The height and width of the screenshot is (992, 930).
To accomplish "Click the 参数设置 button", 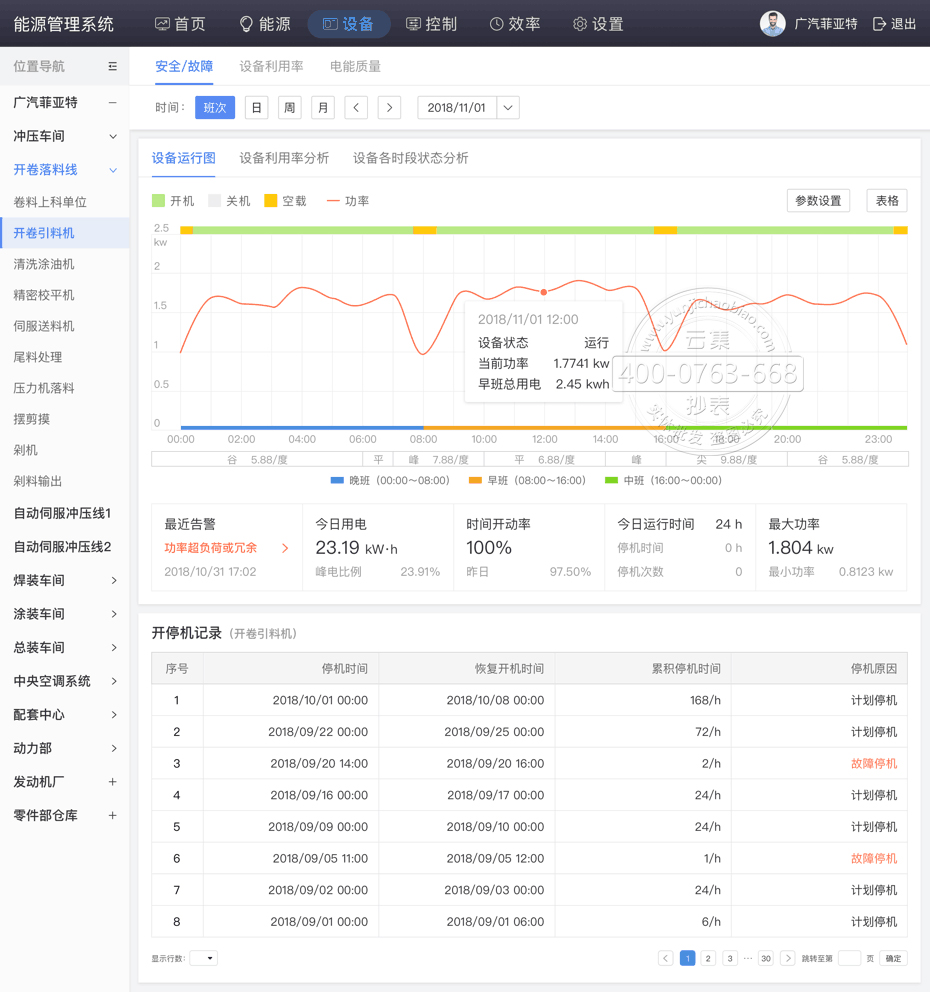I will pyautogui.click(x=820, y=200).
